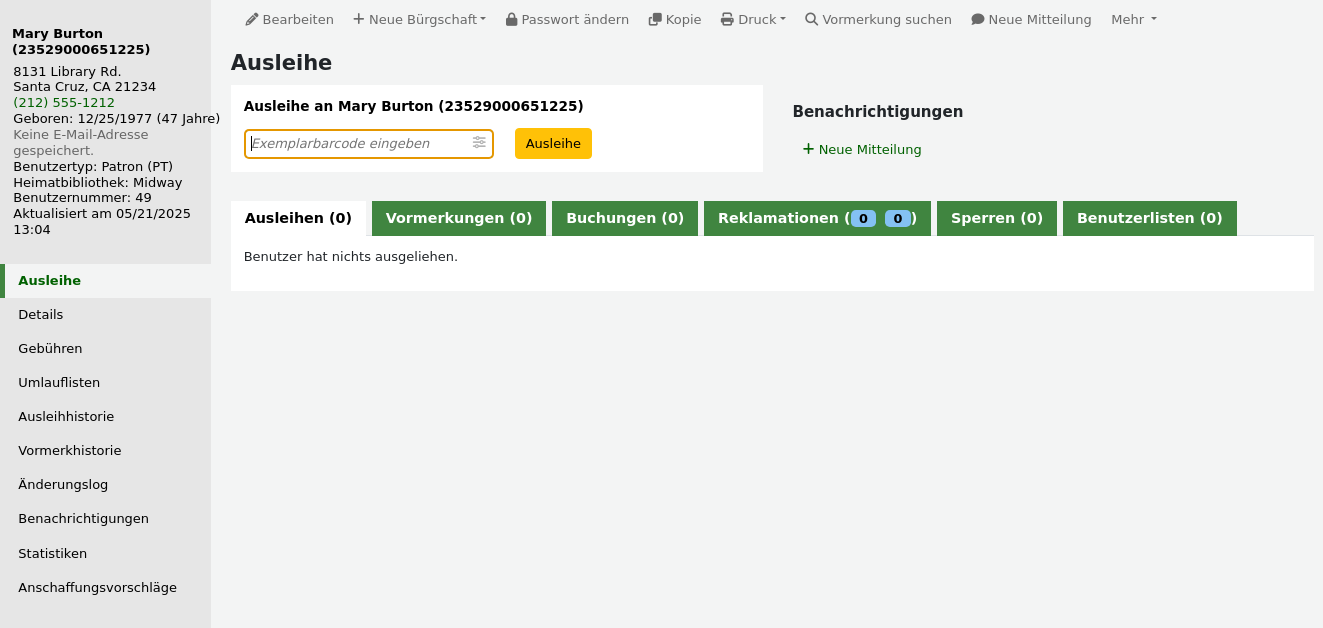This screenshot has height=628, width=1323.
Task: Open Benachrichtigungen in the sidebar
Action: 105,519
